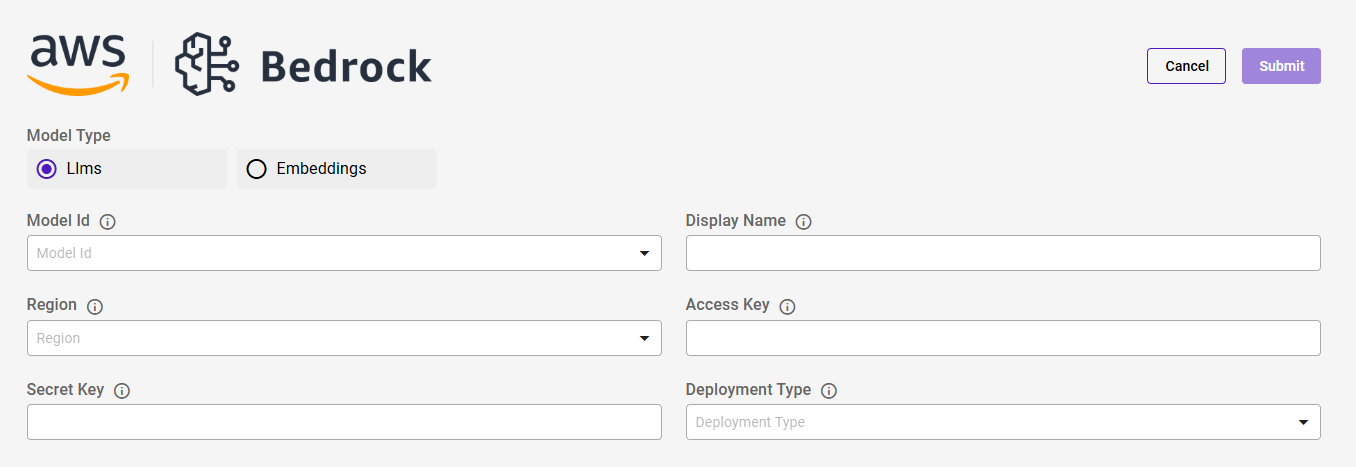Open the Model Id dropdown

coord(344,253)
